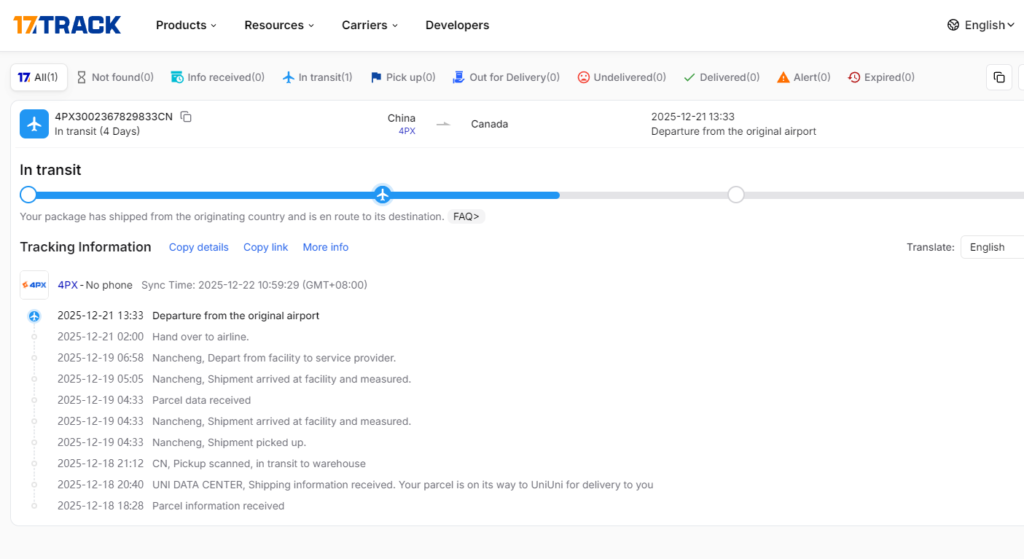Click the Canada destination label

pos(489,124)
